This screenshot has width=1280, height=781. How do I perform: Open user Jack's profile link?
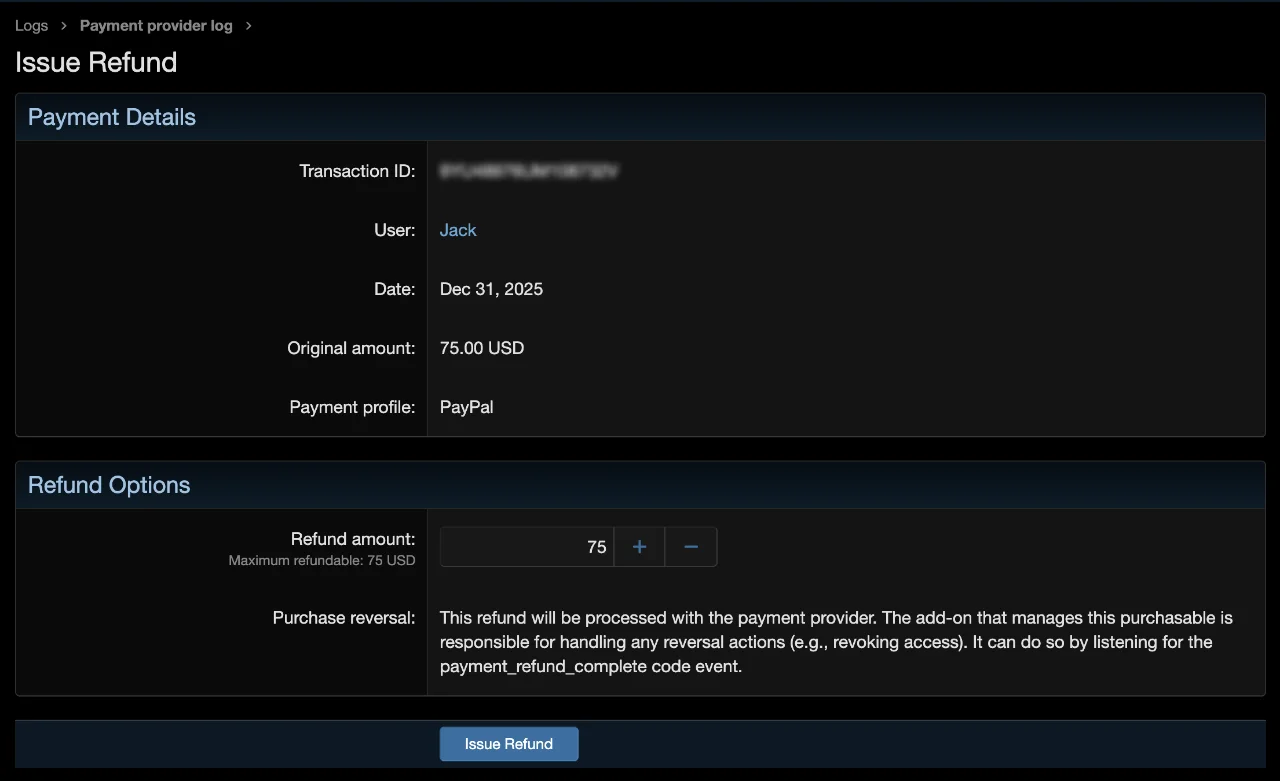pos(458,230)
